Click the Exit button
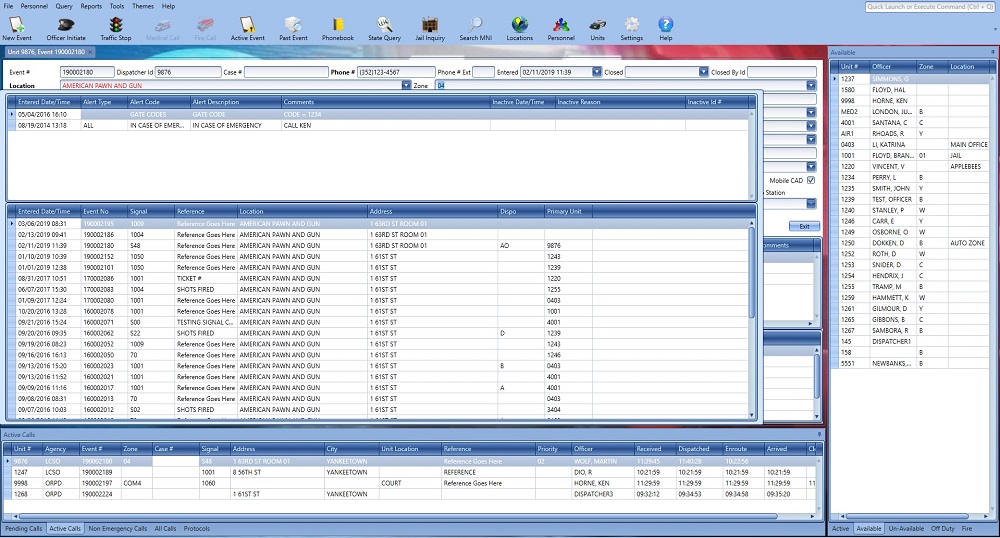The height and width of the screenshot is (538, 1000). pos(803,227)
